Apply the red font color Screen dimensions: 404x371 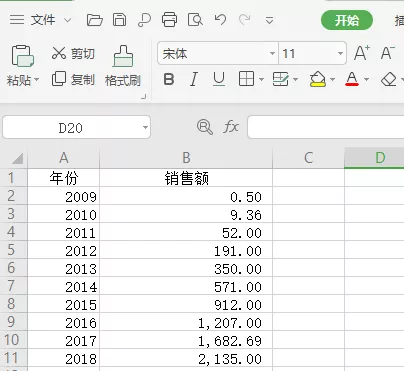point(352,79)
